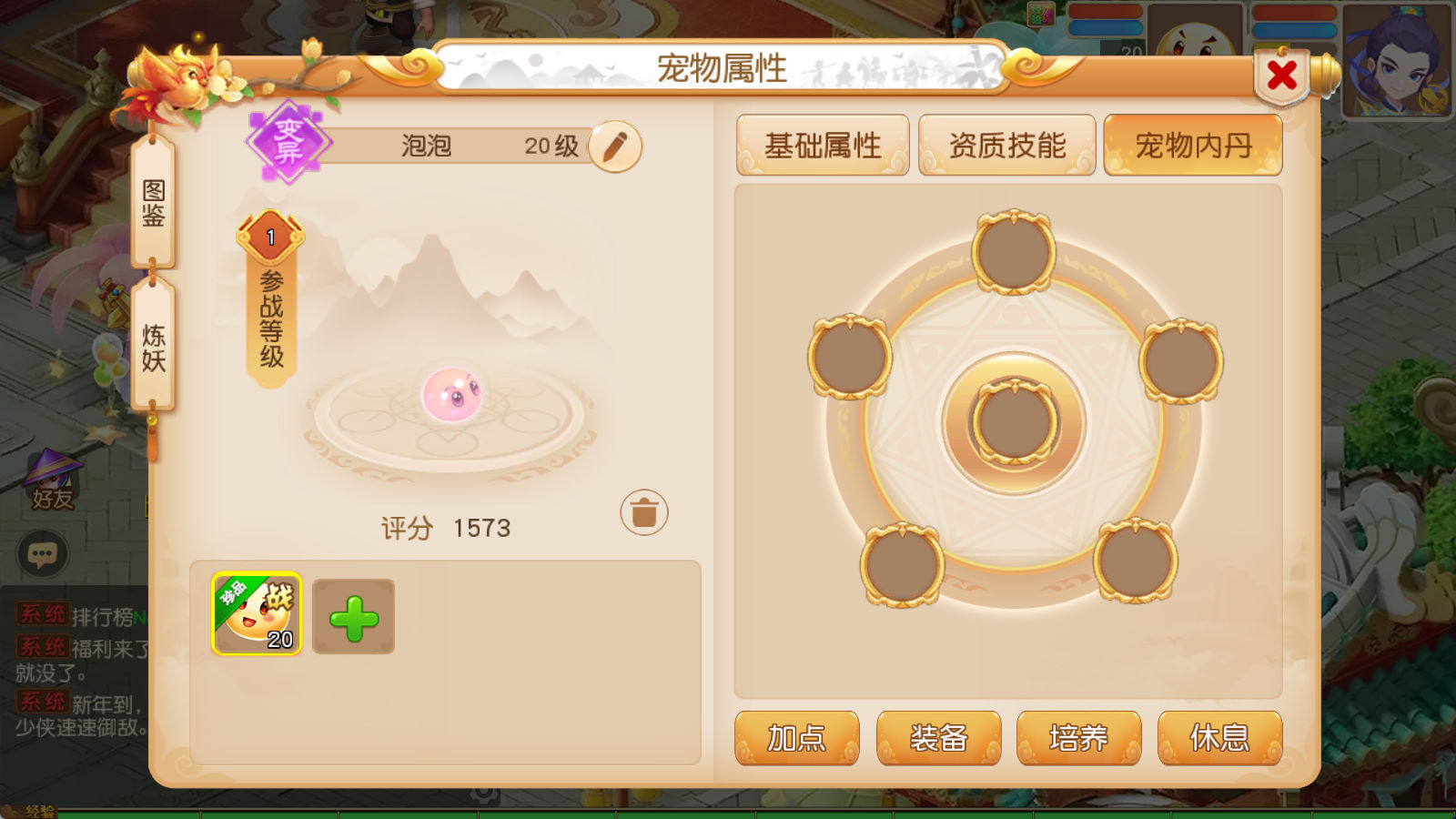Select the level 20 pet thumbnail

pos(257,614)
